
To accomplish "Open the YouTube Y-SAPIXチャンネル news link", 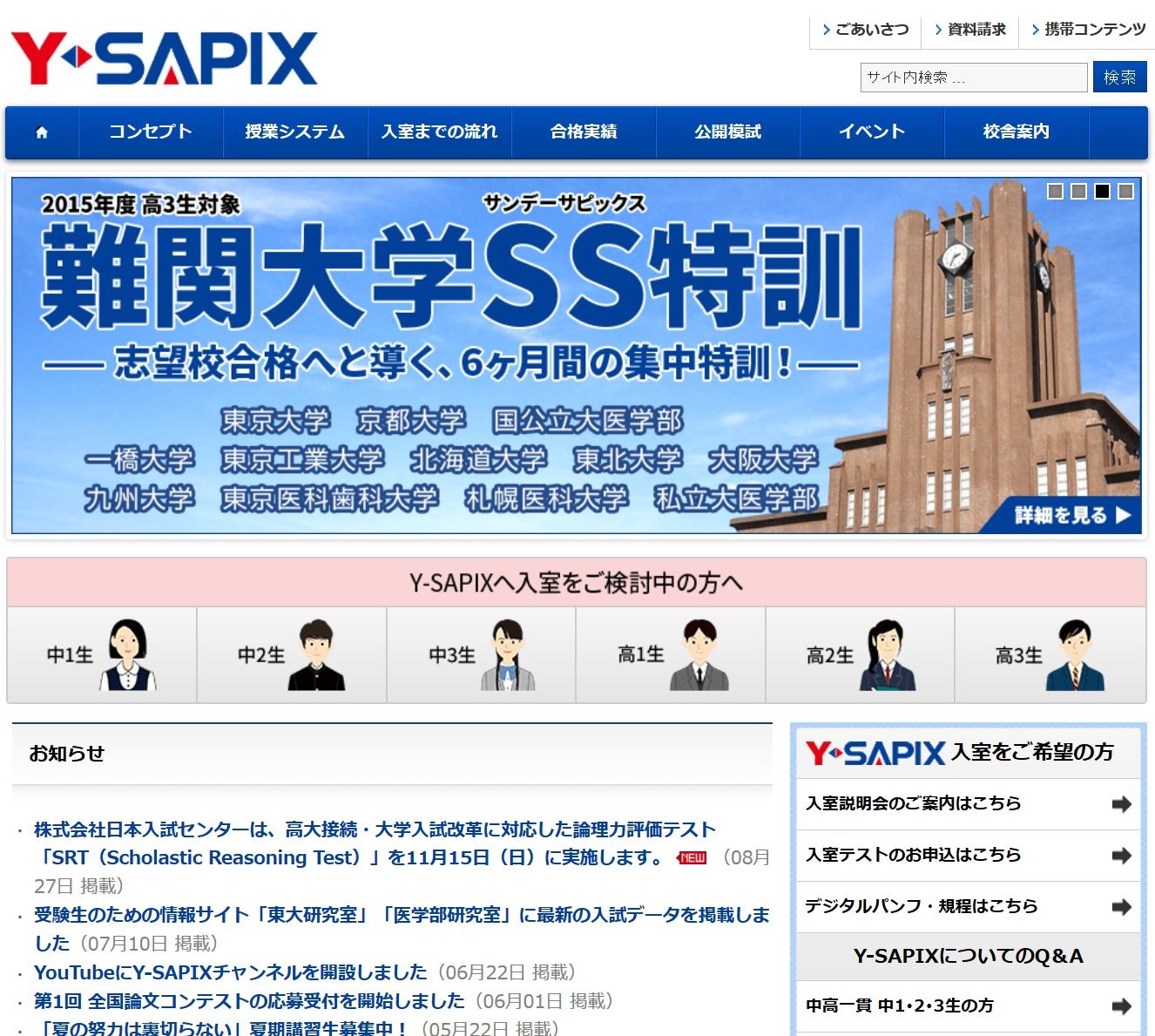I will coord(231,972).
